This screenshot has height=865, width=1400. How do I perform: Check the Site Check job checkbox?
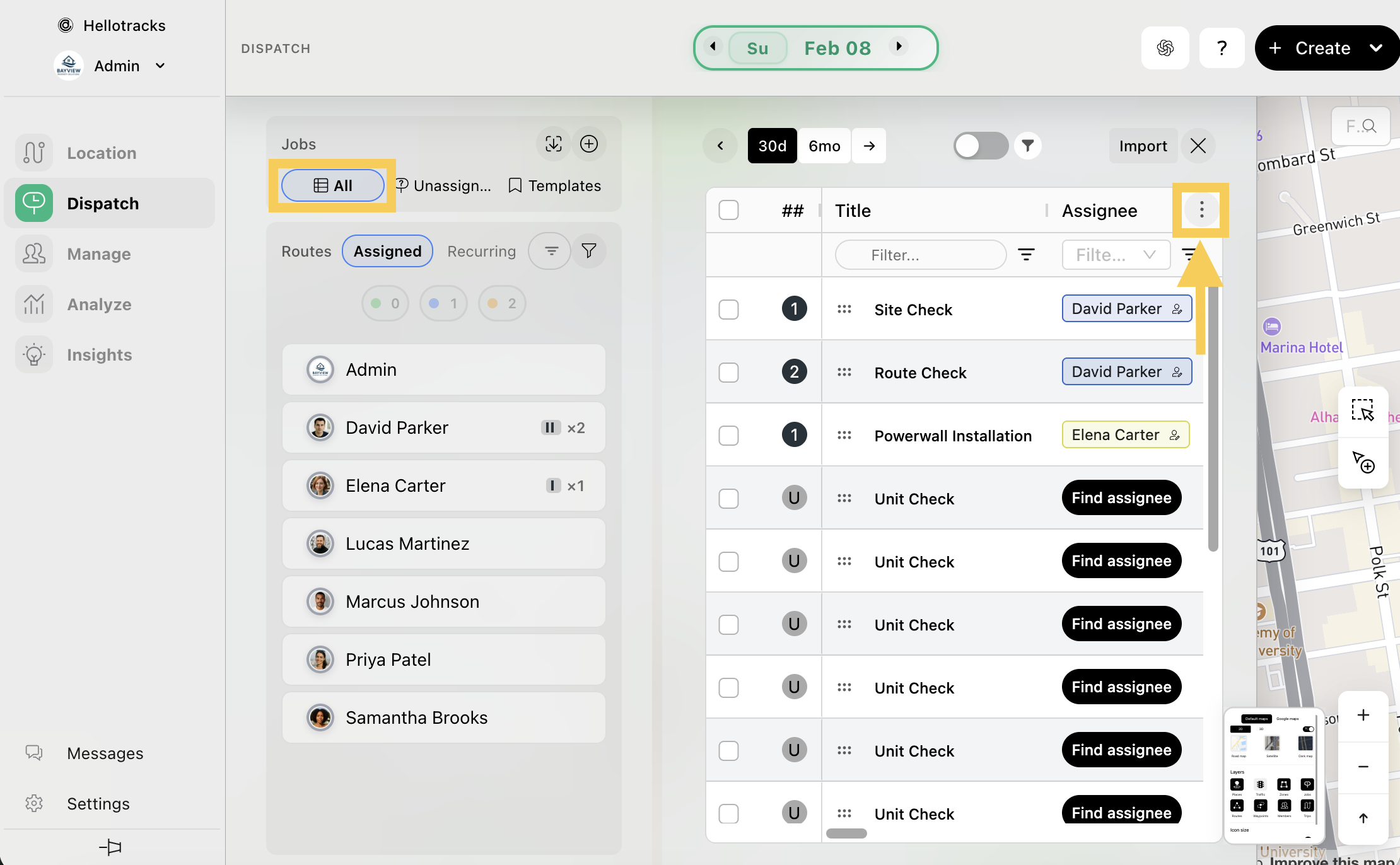728,310
